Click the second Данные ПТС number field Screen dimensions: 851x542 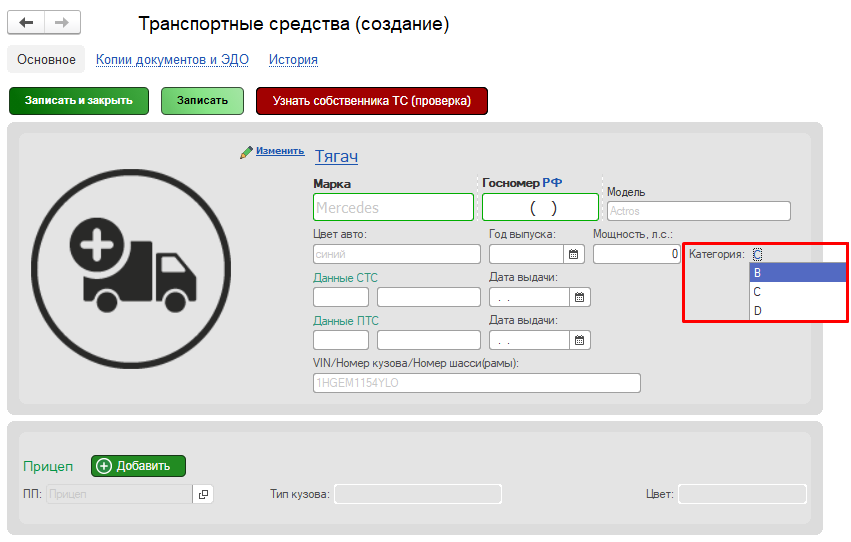point(429,340)
